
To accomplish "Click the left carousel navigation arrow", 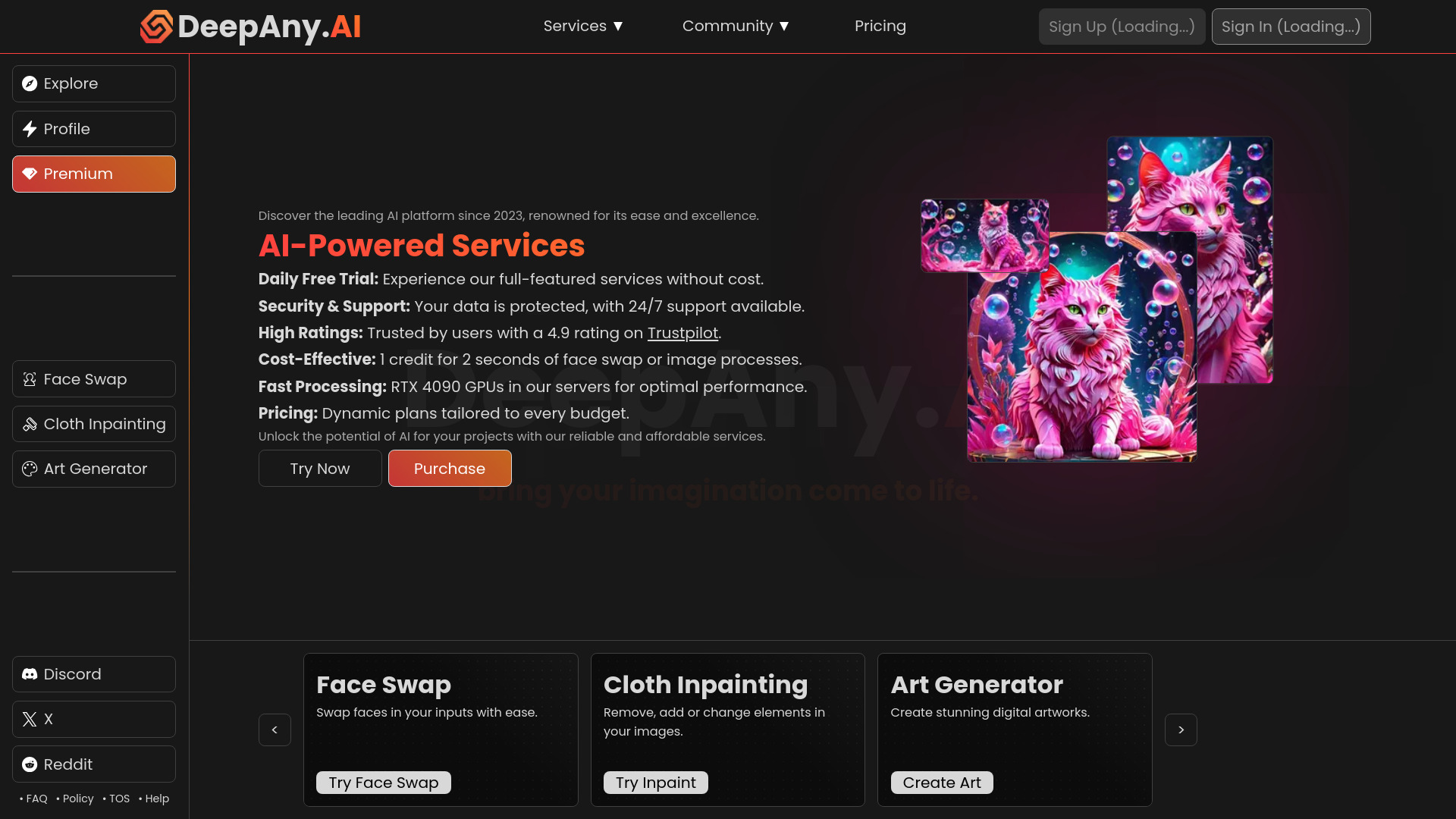I will point(274,730).
